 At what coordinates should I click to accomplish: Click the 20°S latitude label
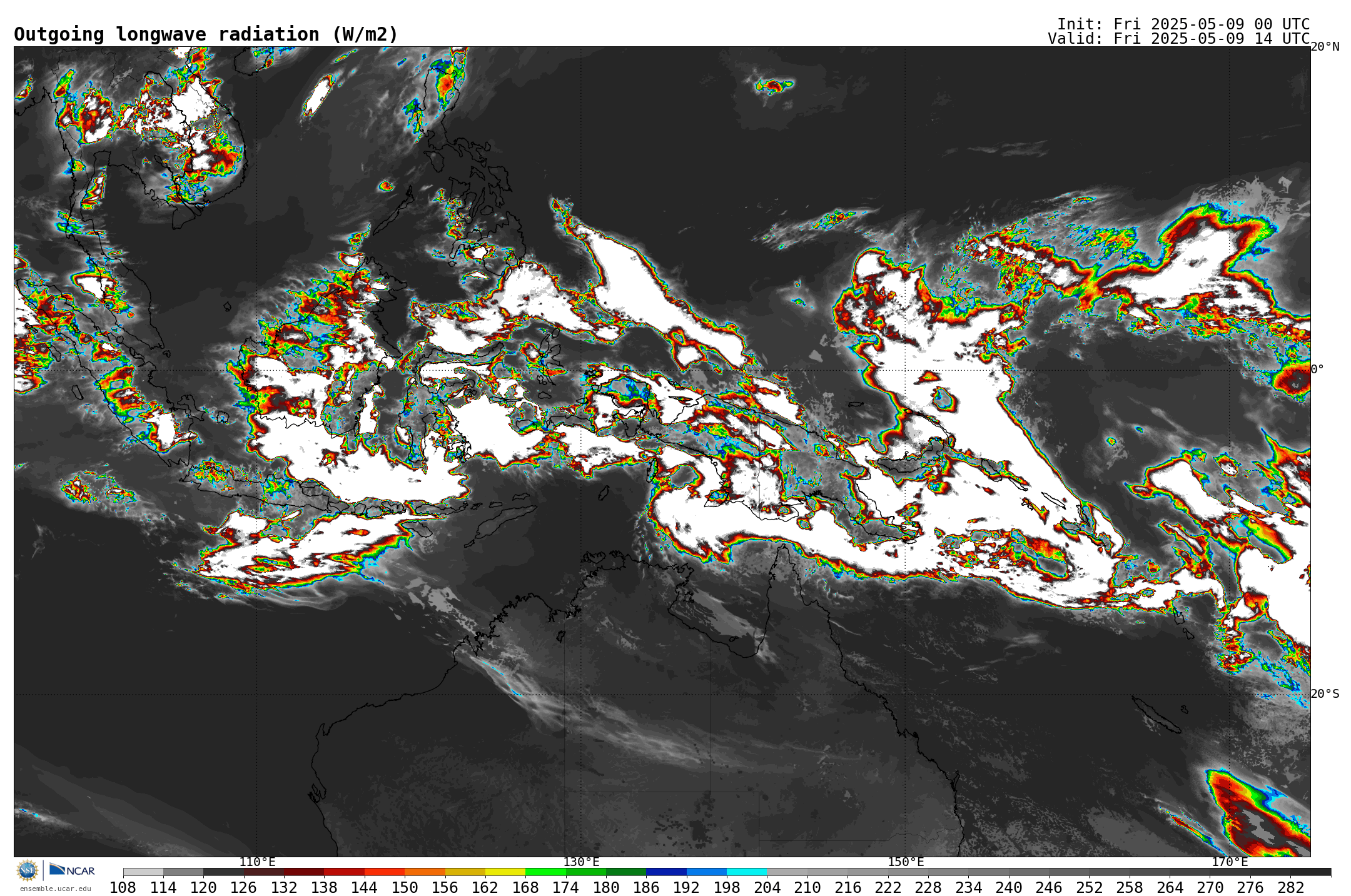[x=1325, y=693]
